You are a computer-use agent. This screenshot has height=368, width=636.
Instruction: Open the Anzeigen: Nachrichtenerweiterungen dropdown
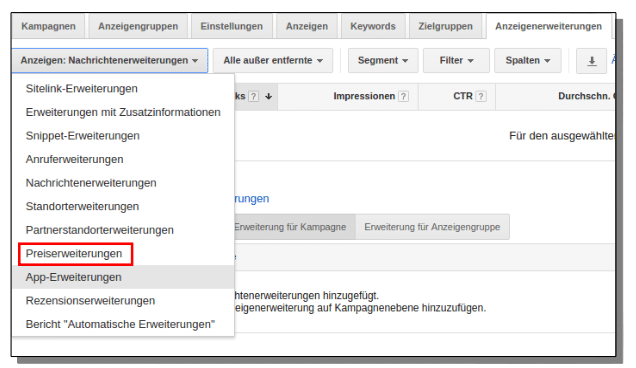(110, 60)
